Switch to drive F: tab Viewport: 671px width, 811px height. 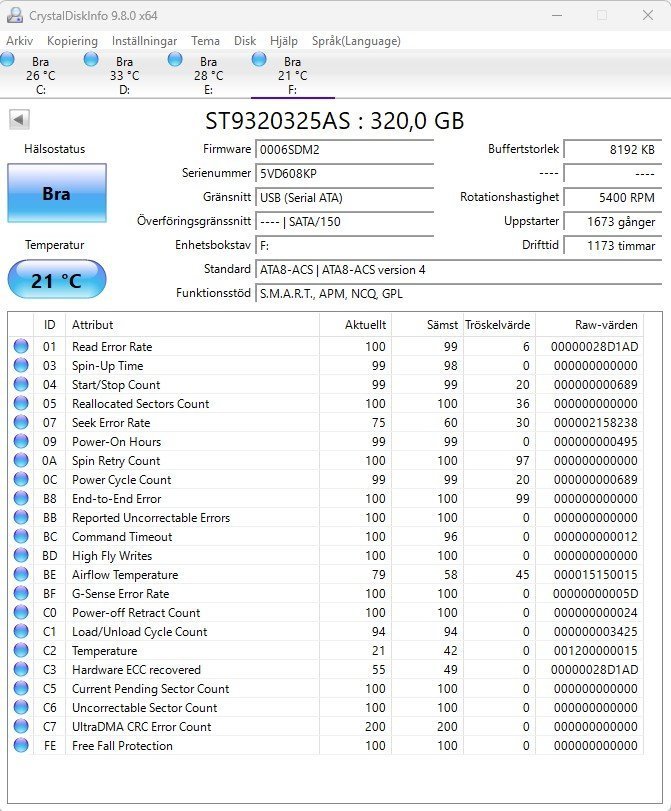pyautogui.click(x=291, y=75)
